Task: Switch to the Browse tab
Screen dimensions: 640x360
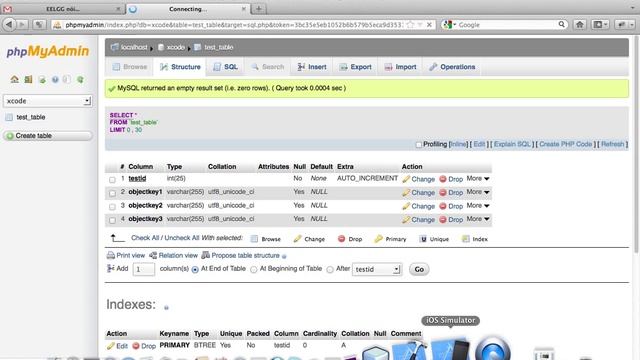Action: [130, 67]
